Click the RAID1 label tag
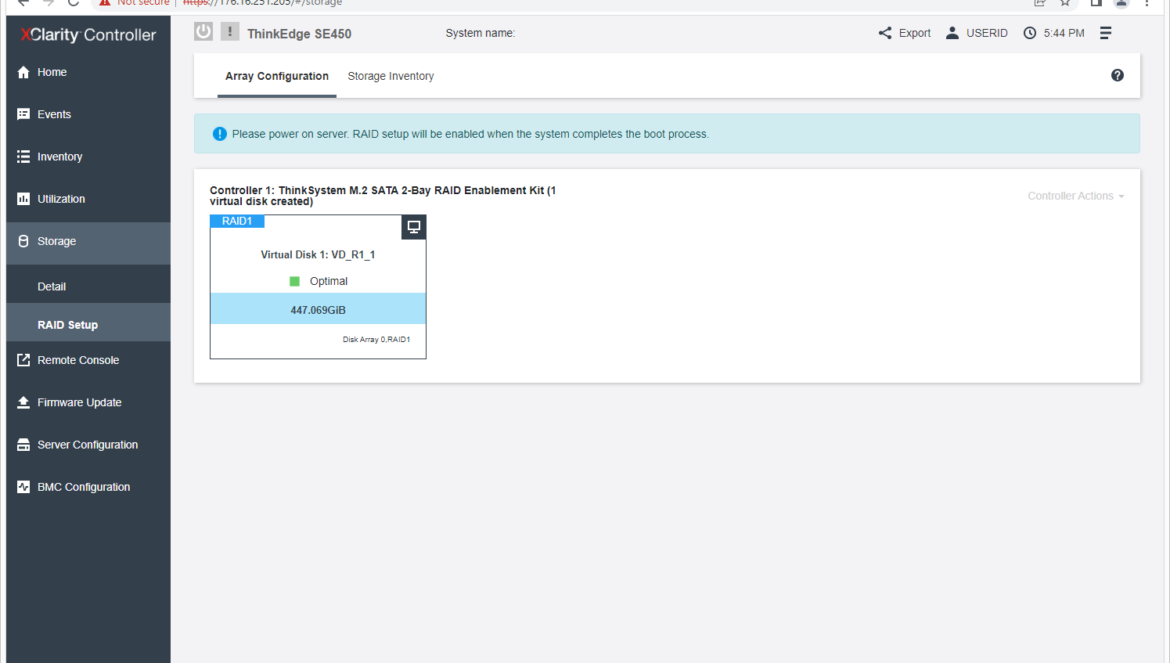Viewport: 1170px width, 663px height. [237, 221]
